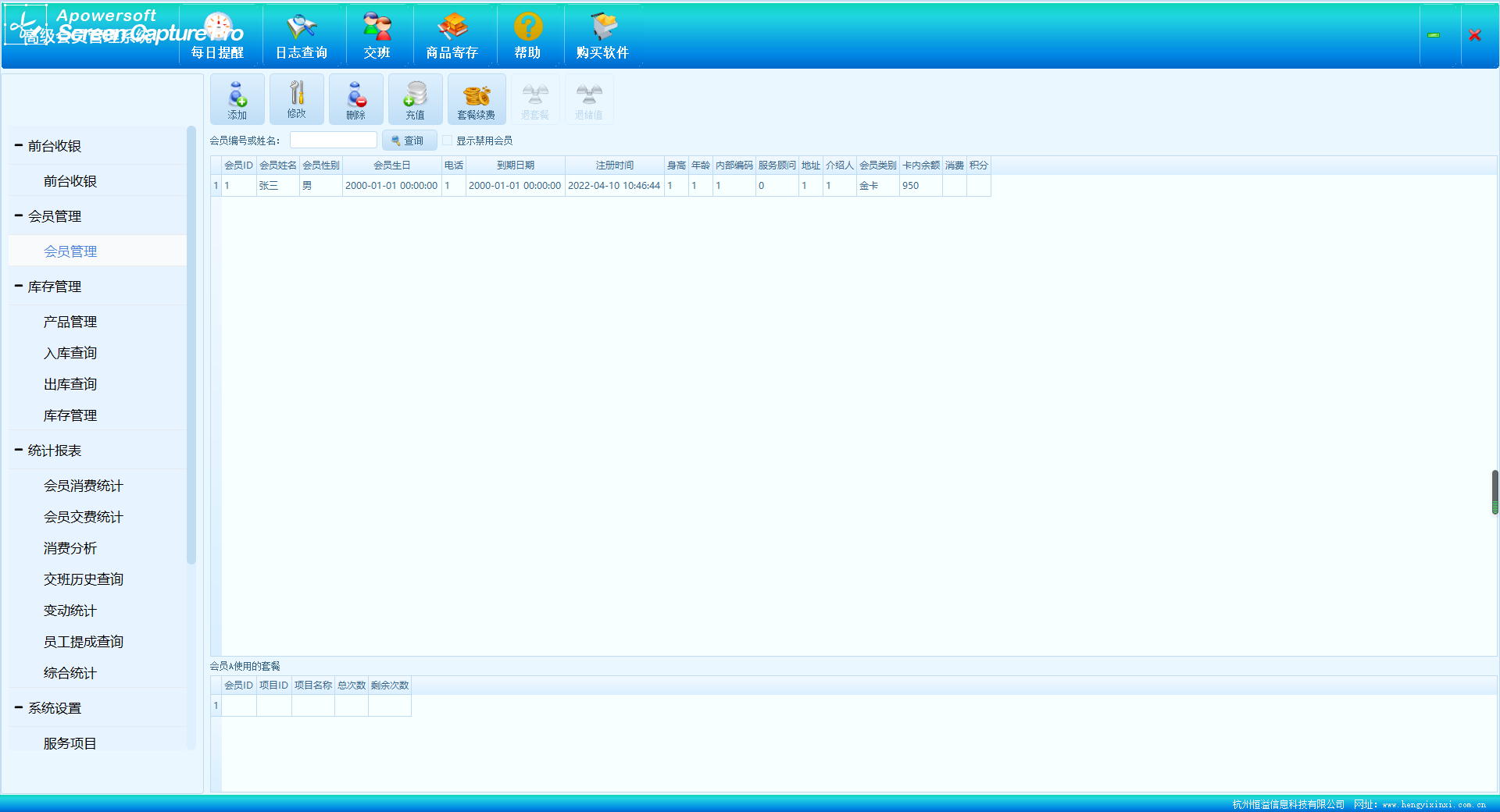Collapse the 前台收银 sidebar group
The width and height of the screenshot is (1500, 812).
pyautogui.click(x=19, y=146)
